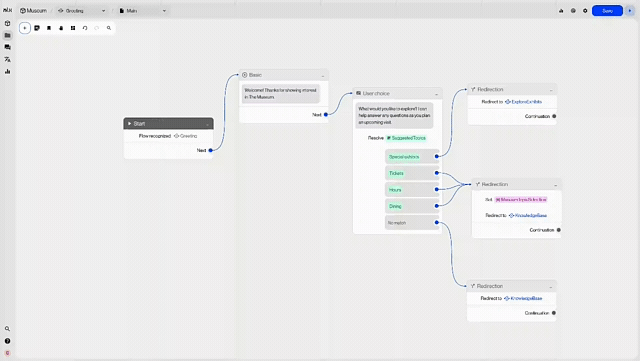This screenshot has height=361, width=640.
Task: Open the folder section in left sidebar
Action: click(x=7, y=36)
